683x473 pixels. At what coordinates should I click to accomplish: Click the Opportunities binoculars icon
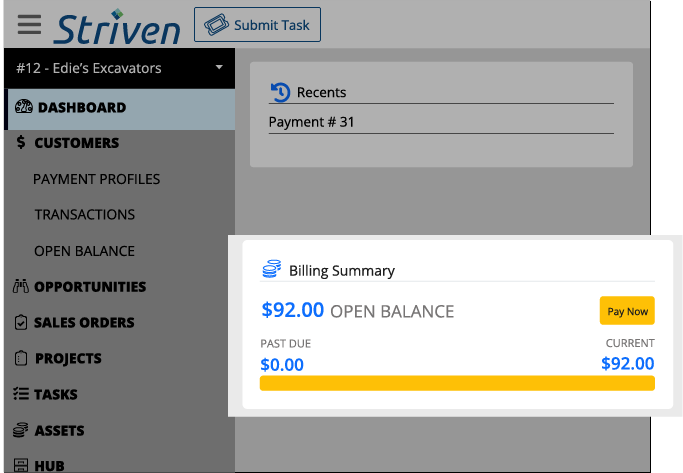20,286
